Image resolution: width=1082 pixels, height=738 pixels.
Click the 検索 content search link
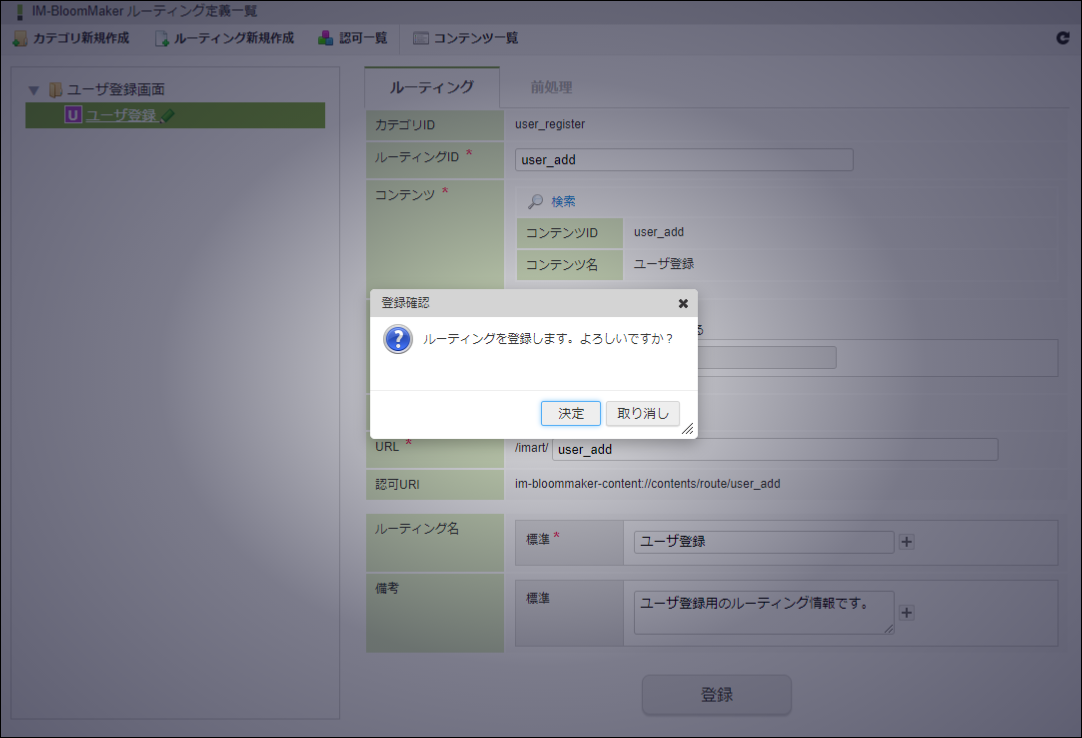563,202
